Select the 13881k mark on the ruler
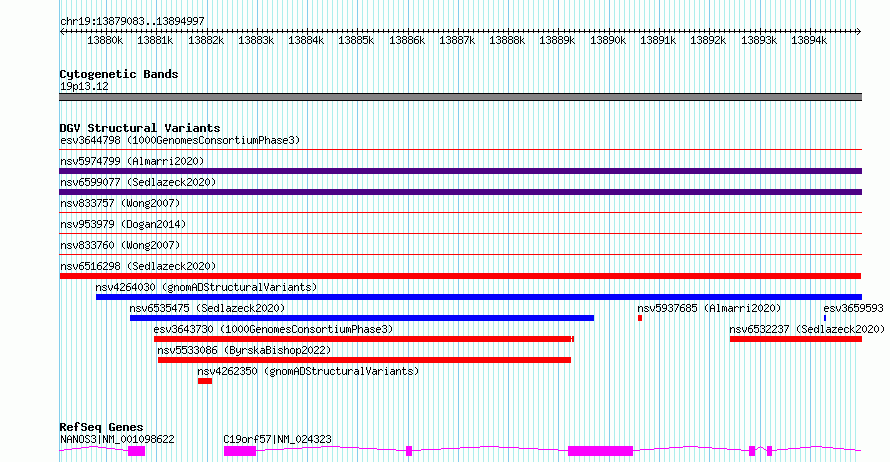The image size is (890, 462). click(155, 40)
